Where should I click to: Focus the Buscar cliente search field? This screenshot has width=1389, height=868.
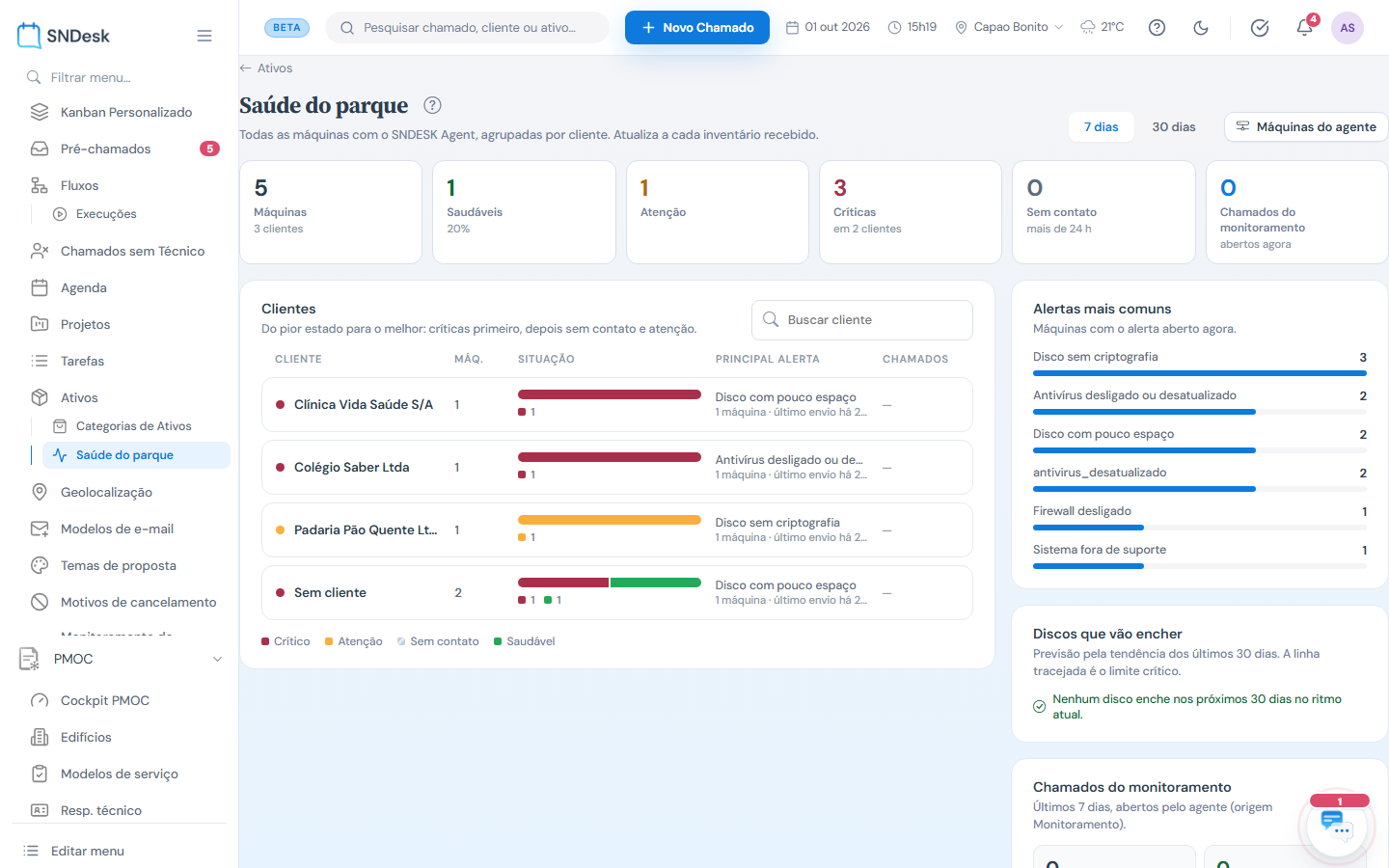(862, 320)
